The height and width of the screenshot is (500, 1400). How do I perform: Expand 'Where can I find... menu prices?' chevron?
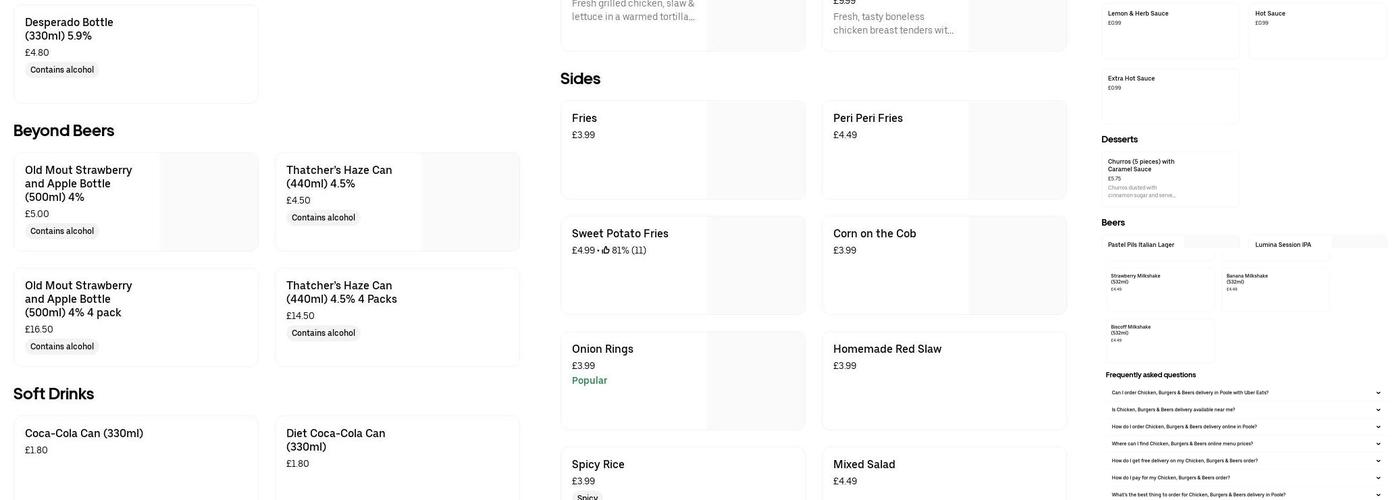tap(1378, 444)
